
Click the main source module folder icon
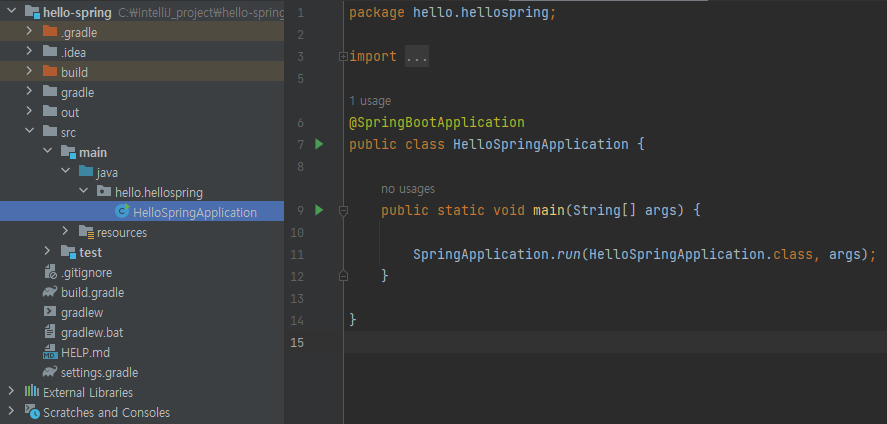(x=68, y=152)
